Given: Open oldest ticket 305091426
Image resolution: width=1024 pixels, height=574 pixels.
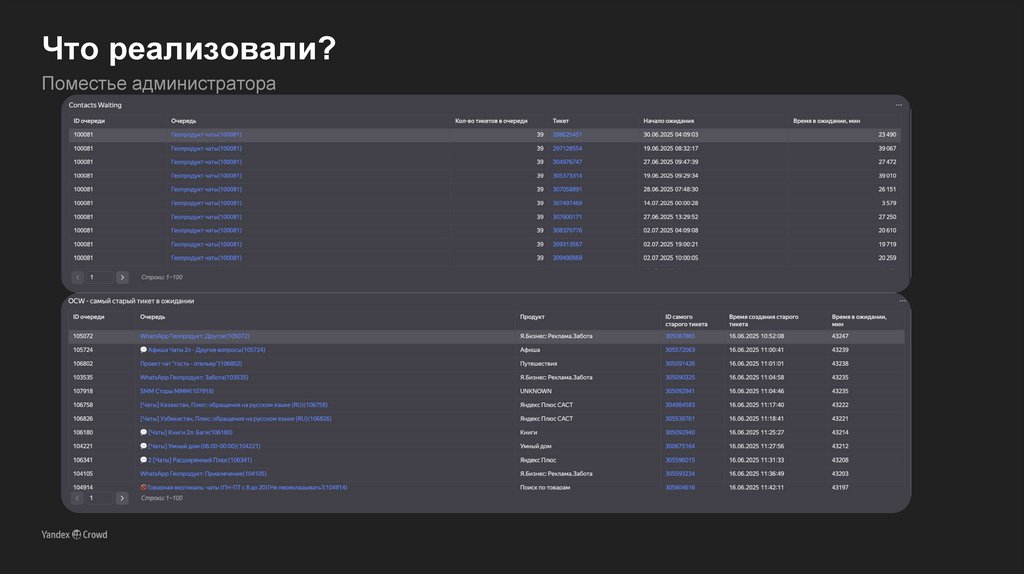Looking at the screenshot, I should coord(680,364).
